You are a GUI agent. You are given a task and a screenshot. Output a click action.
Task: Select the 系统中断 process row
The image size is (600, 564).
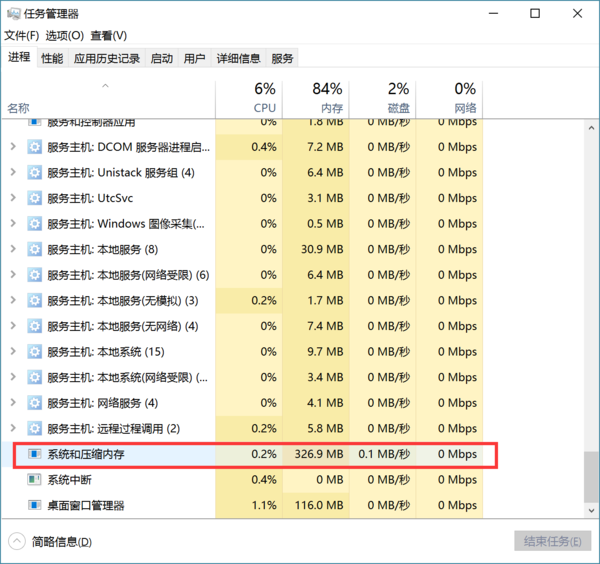(242, 480)
